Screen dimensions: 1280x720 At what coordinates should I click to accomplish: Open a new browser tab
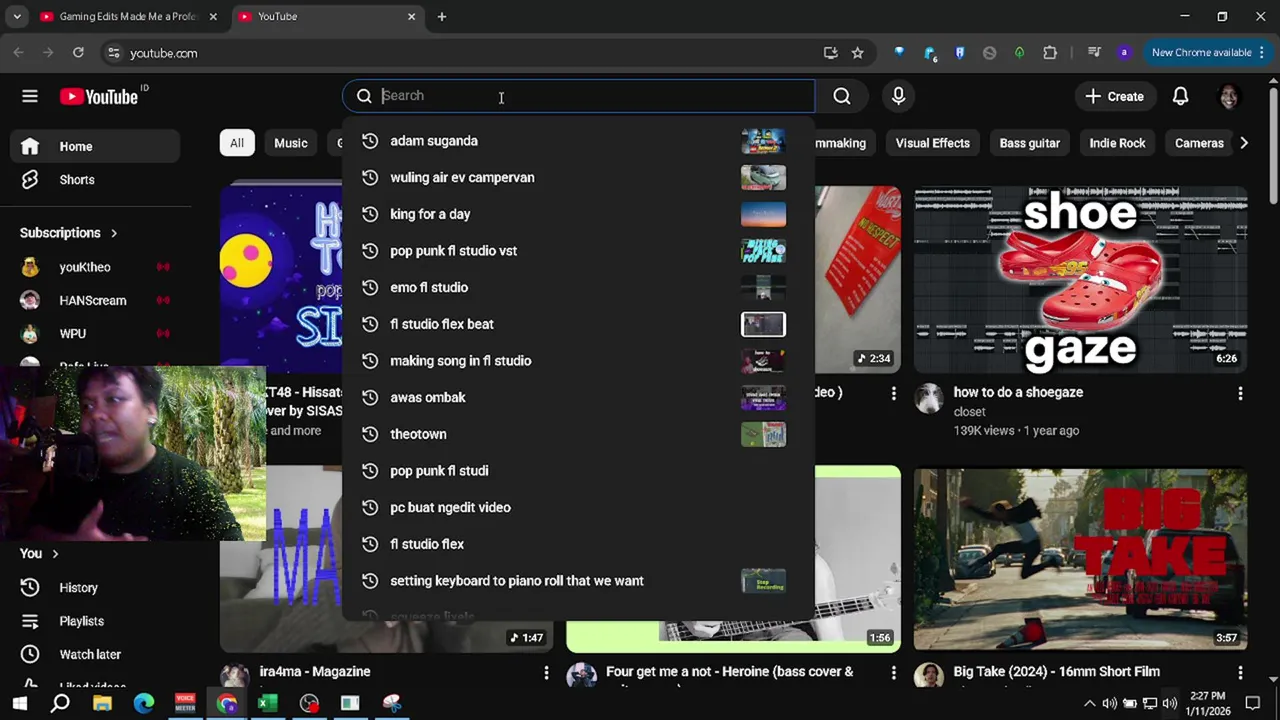(442, 17)
